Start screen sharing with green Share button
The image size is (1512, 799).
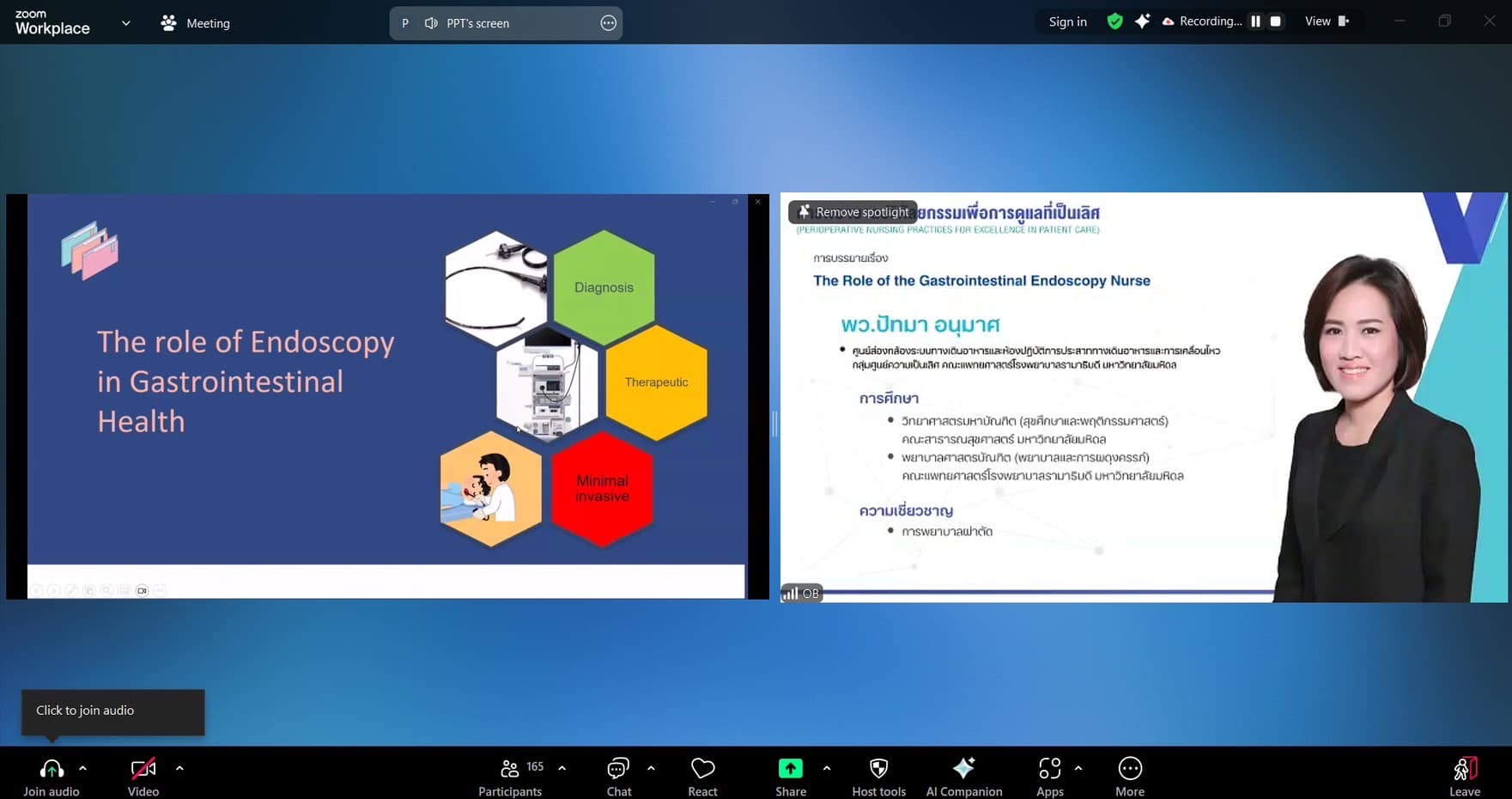tap(790, 769)
